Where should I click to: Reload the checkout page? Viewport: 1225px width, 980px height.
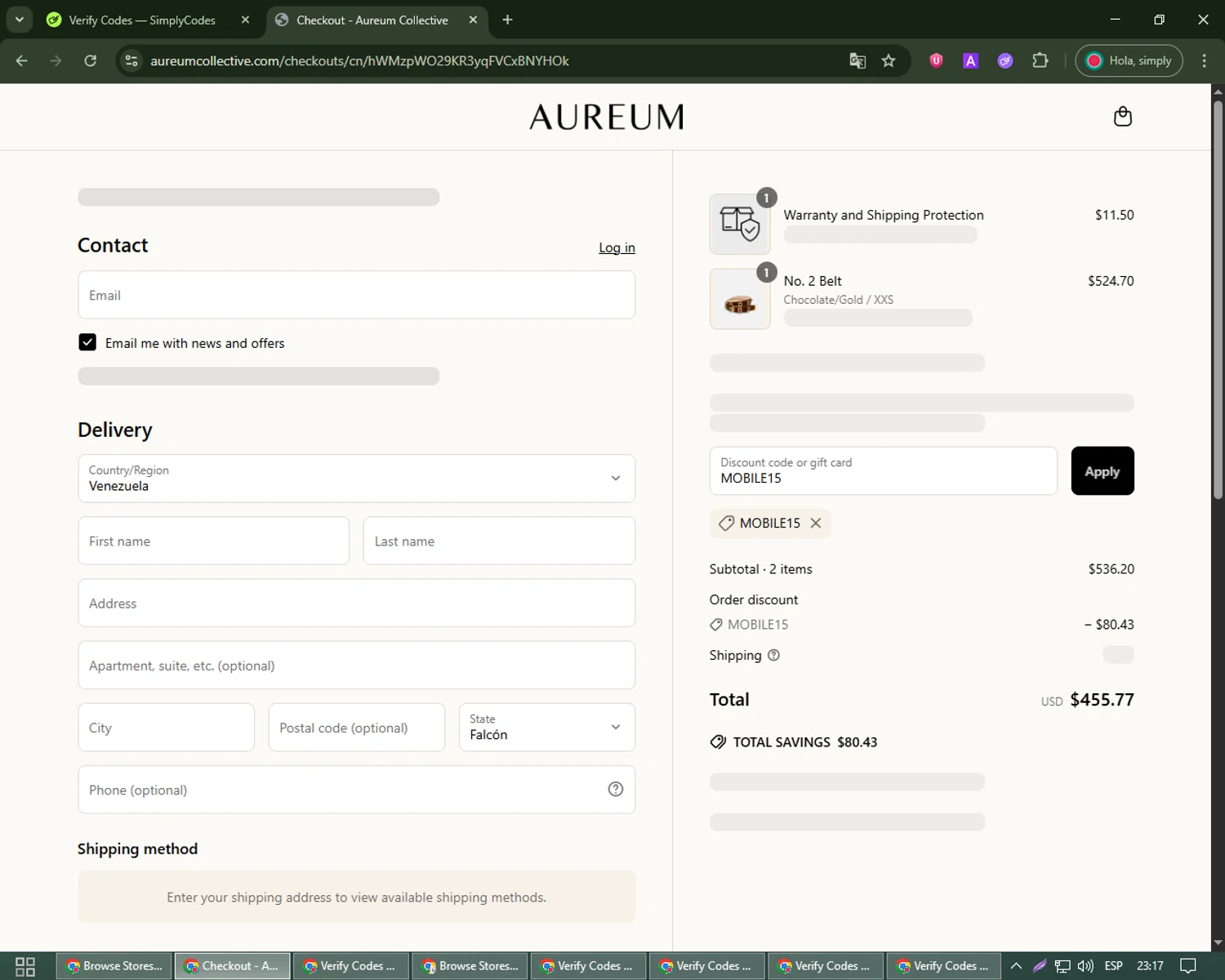point(91,60)
